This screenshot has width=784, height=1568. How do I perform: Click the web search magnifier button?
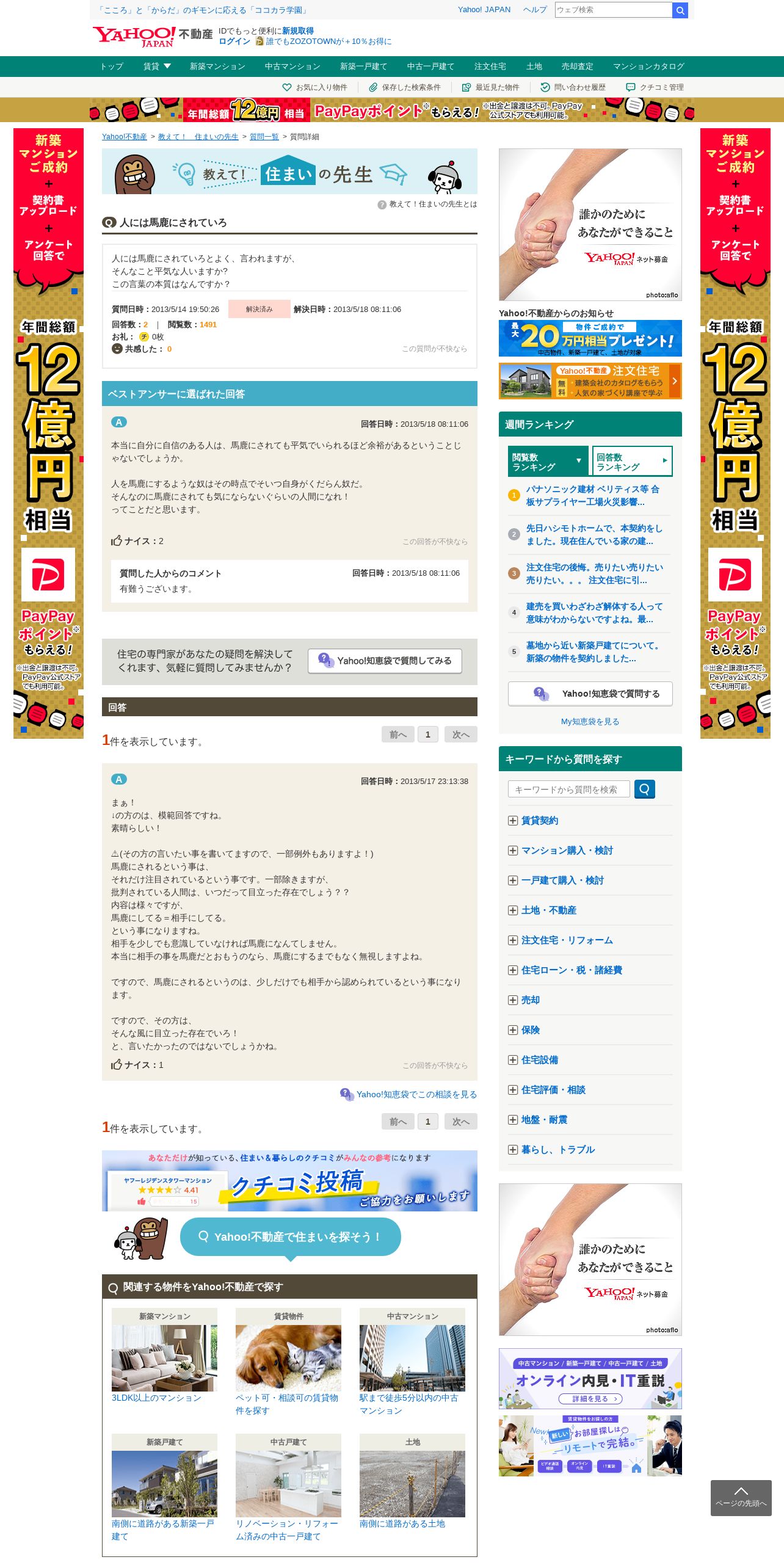[x=680, y=10]
